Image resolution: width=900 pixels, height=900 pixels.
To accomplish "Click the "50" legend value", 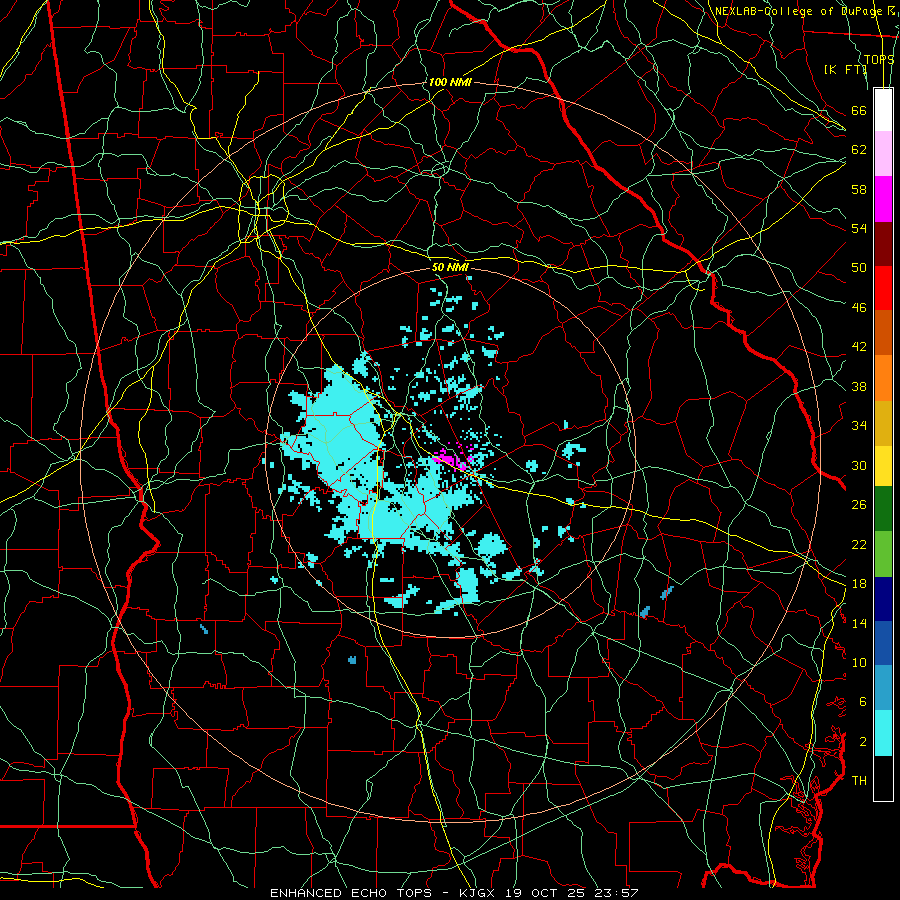I will tap(859, 268).
